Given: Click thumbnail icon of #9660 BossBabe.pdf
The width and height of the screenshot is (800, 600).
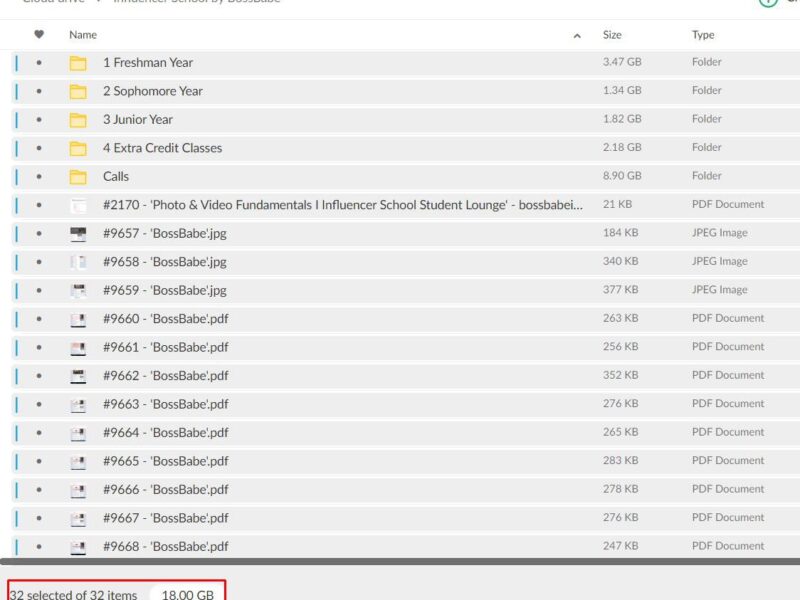Looking at the screenshot, I should [x=78, y=319].
